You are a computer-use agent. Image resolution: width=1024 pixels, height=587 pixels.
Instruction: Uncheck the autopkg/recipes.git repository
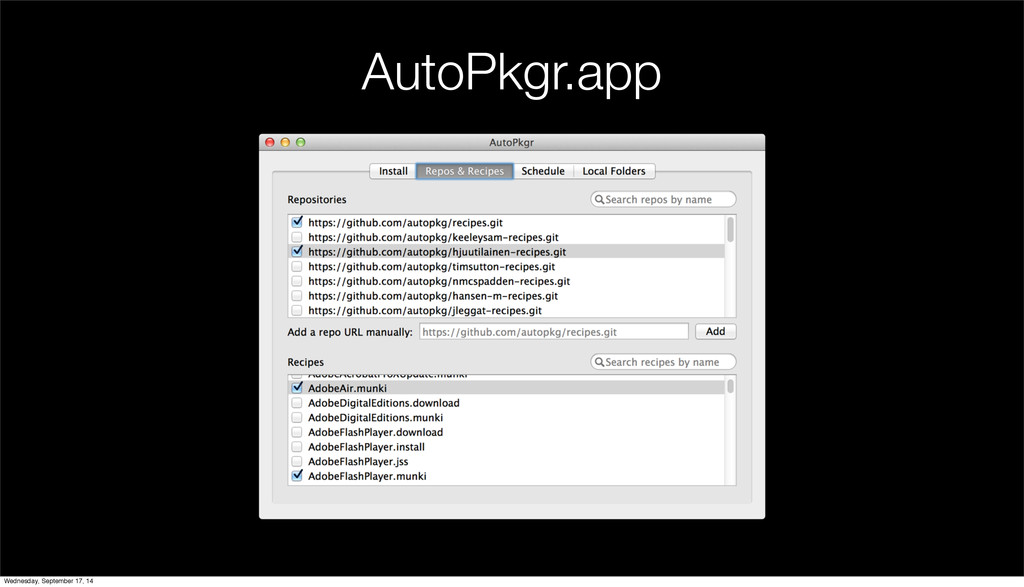tap(297, 222)
